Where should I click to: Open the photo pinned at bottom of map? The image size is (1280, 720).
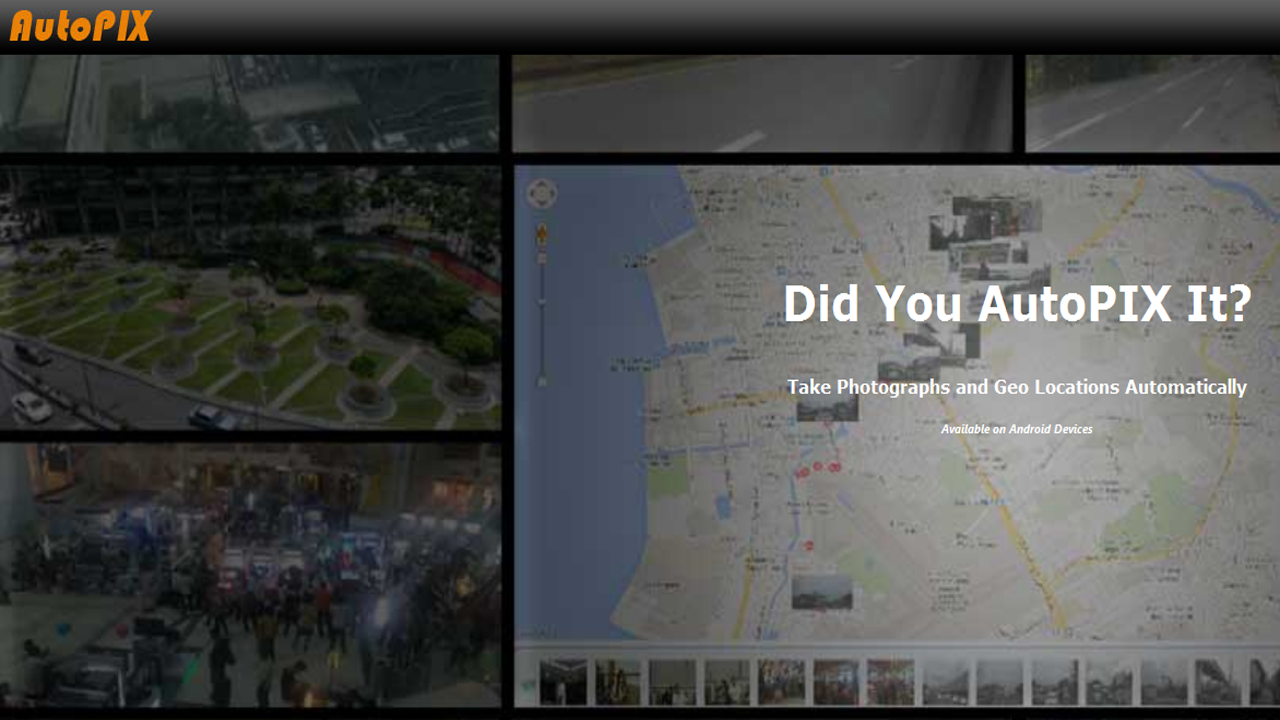coord(822,591)
